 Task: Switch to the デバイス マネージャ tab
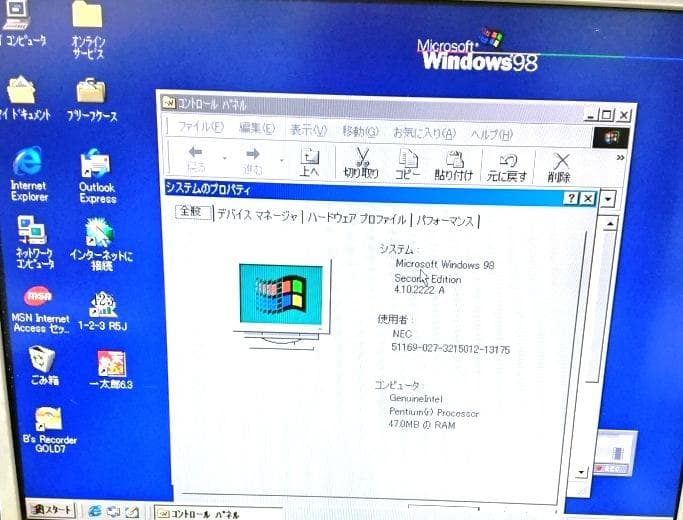point(257,215)
